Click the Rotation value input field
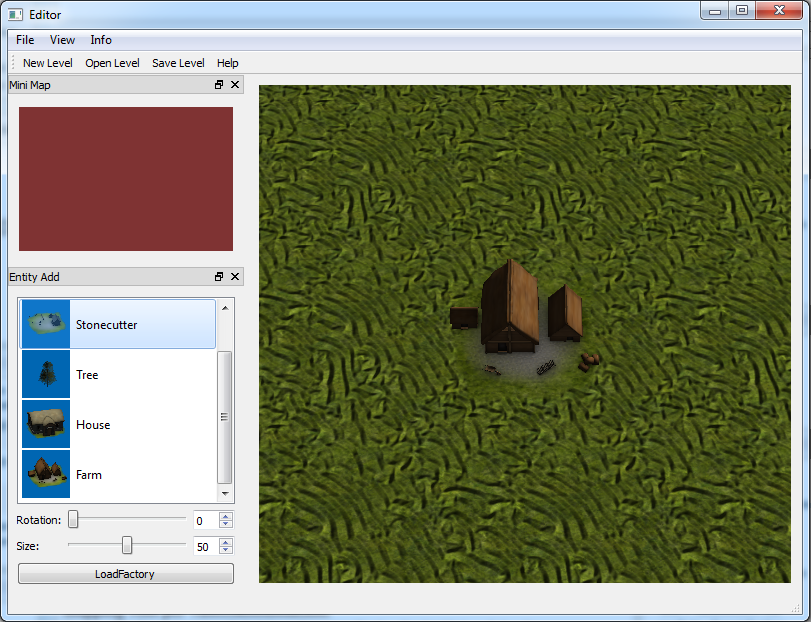The width and height of the screenshot is (811, 622). pos(205,520)
